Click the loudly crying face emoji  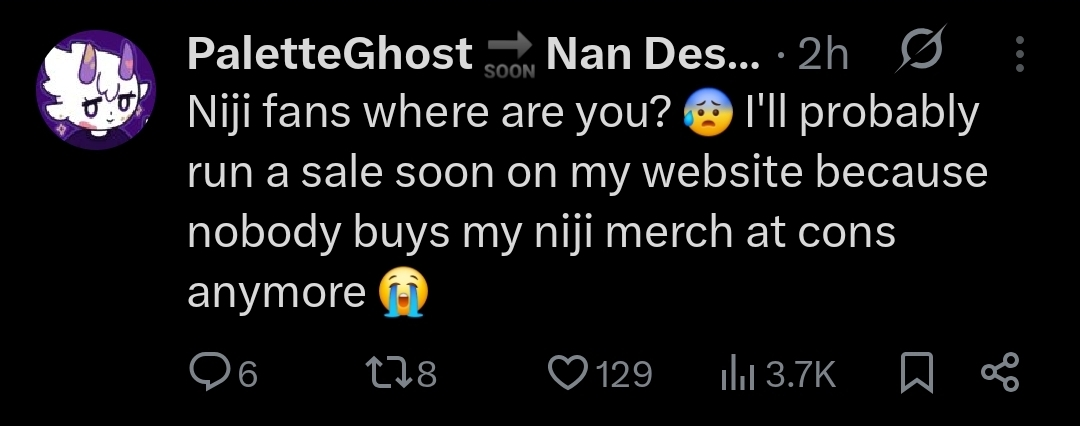pyautogui.click(x=404, y=292)
